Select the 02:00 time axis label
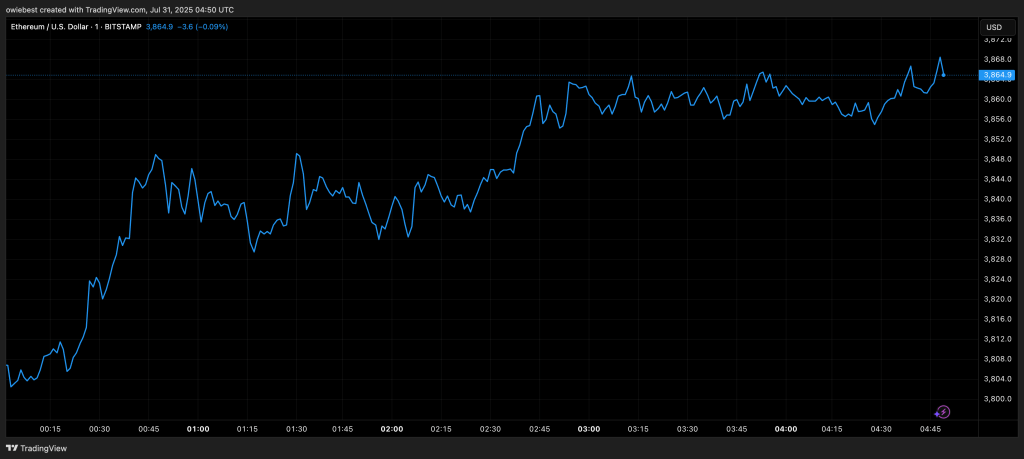The image size is (1024, 459). (392, 429)
